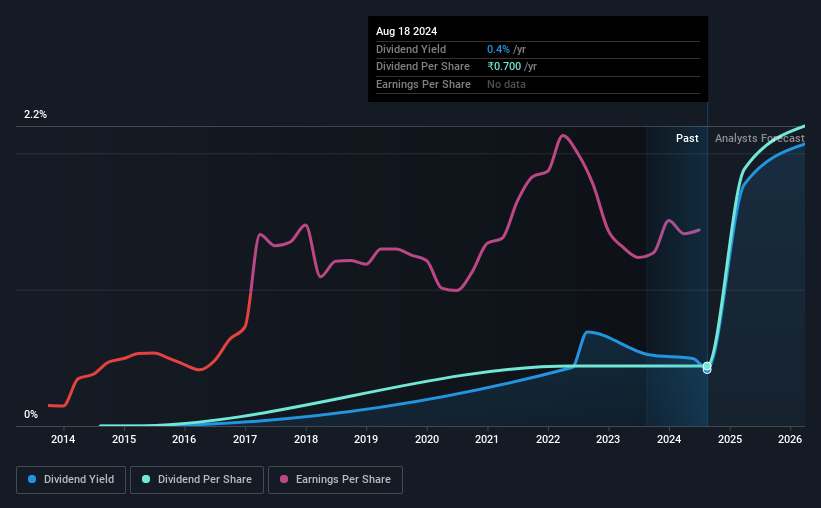Click the teal data point marker at Aug 2024
This screenshot has width=821, height=508.
point(707,366)
